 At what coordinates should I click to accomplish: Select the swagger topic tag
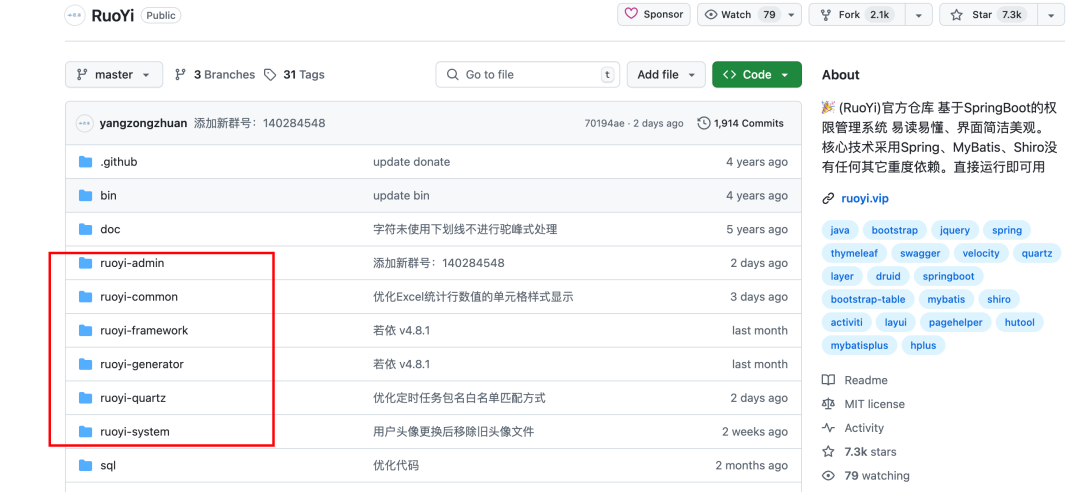tap(920, 254)
